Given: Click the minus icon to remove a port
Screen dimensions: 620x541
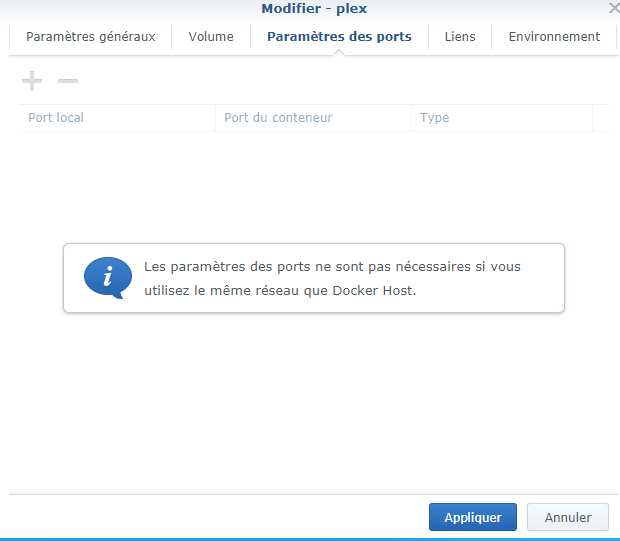Looking at the screenshot, I should coord(68,81).
